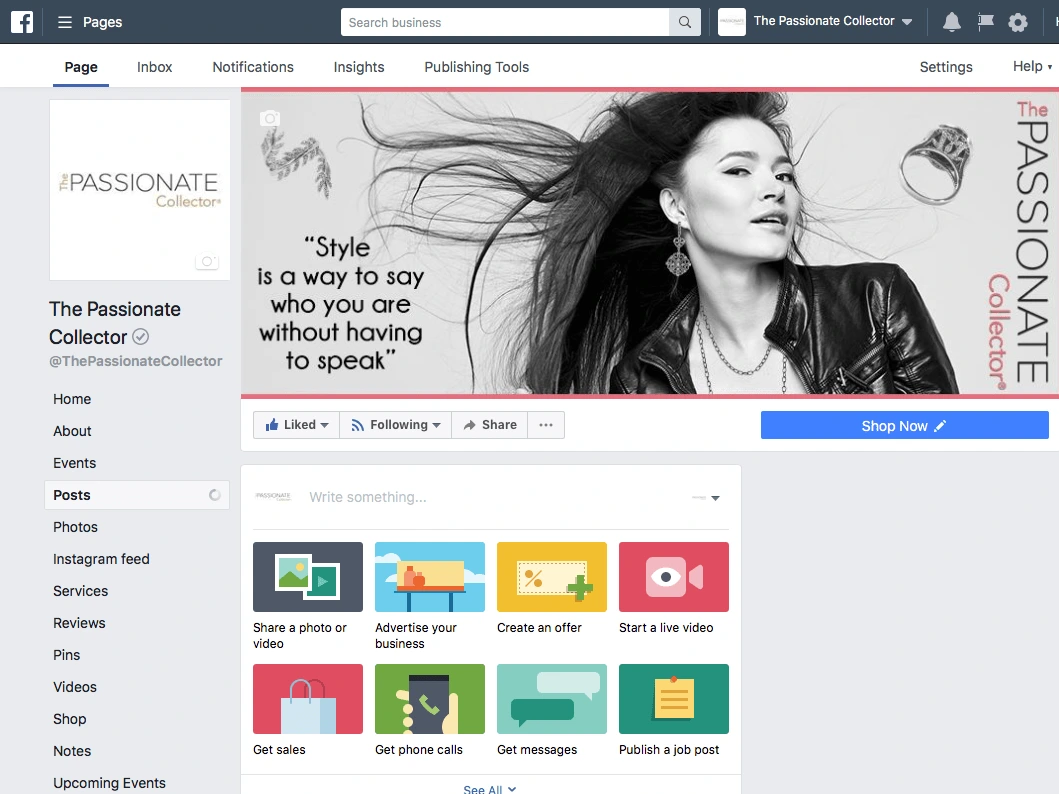Open The Passionate Collector account dropdown
1059x794 pixels.
(x=907, y=22)
